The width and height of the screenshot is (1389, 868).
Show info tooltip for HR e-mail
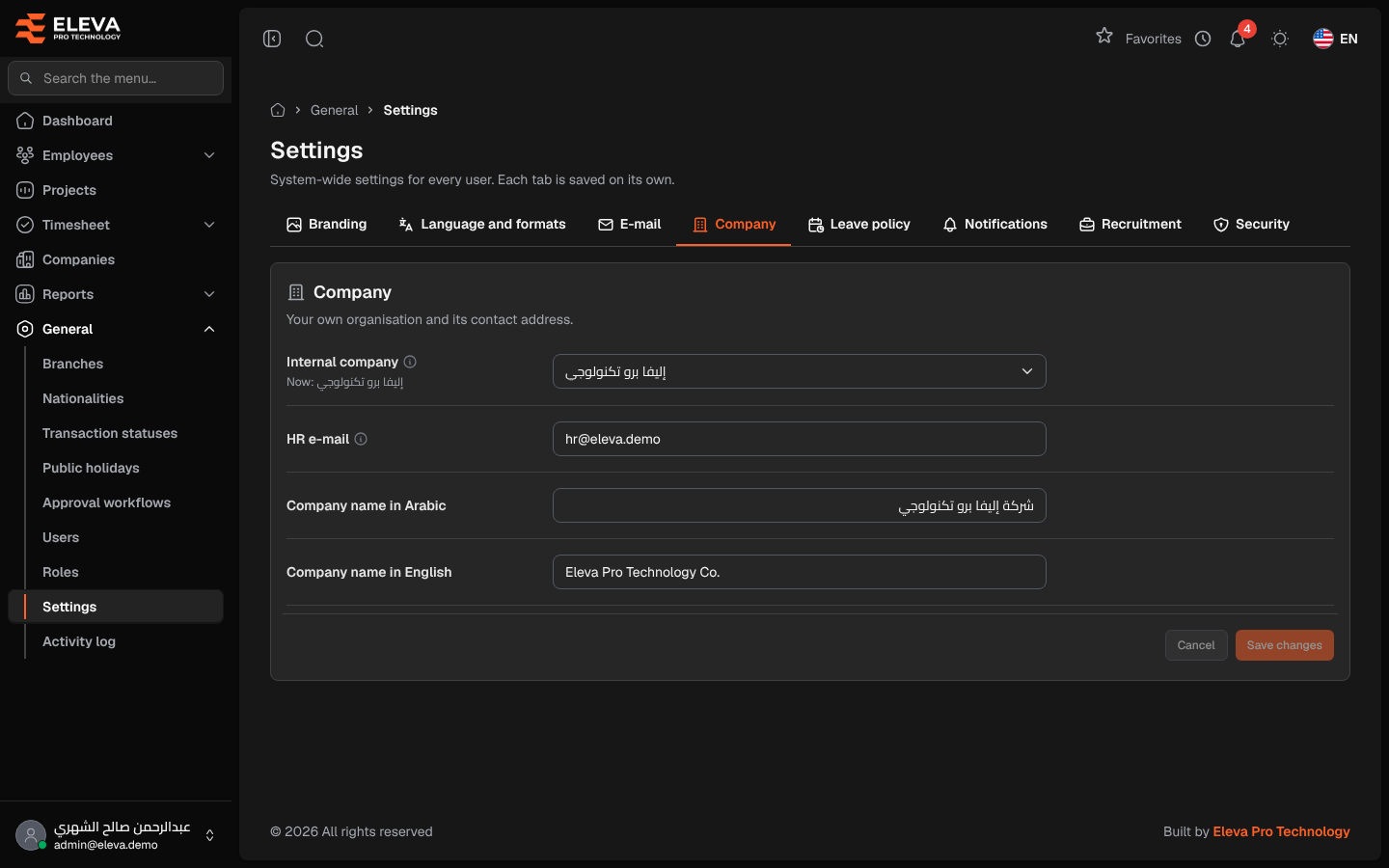coord(361,439)
